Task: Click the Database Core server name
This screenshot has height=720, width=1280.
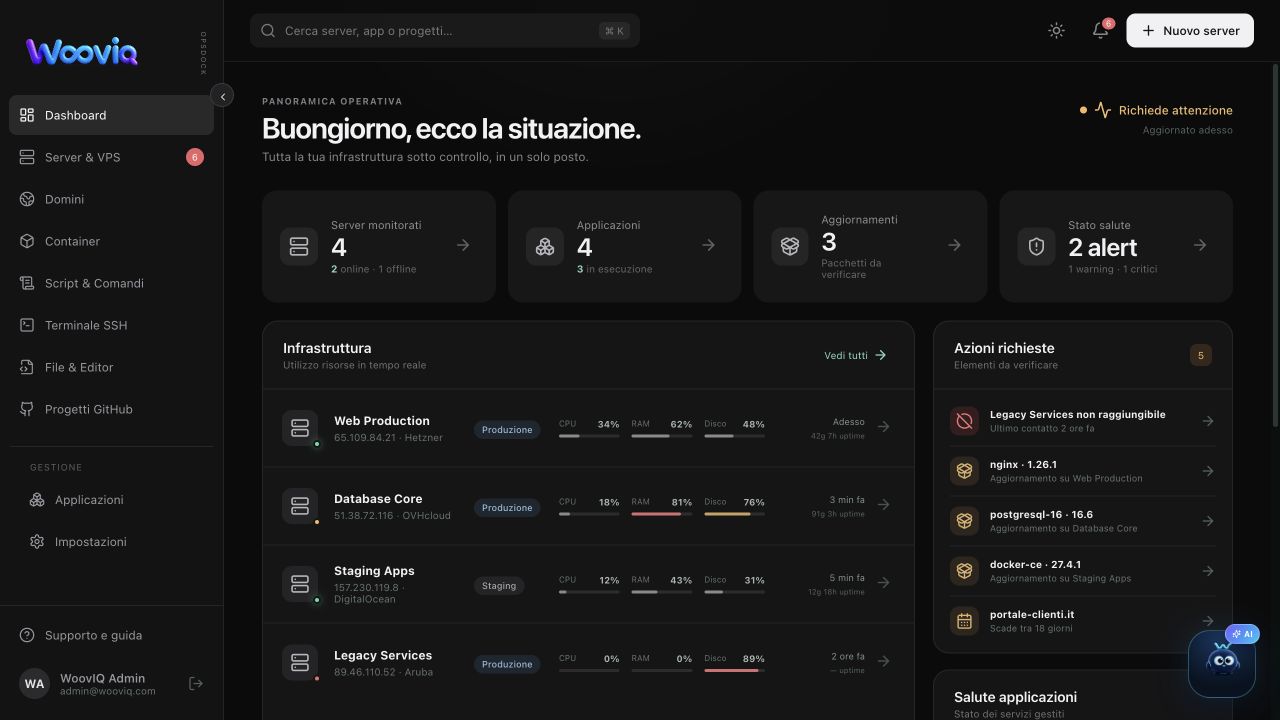Action: tap(378, 499)
